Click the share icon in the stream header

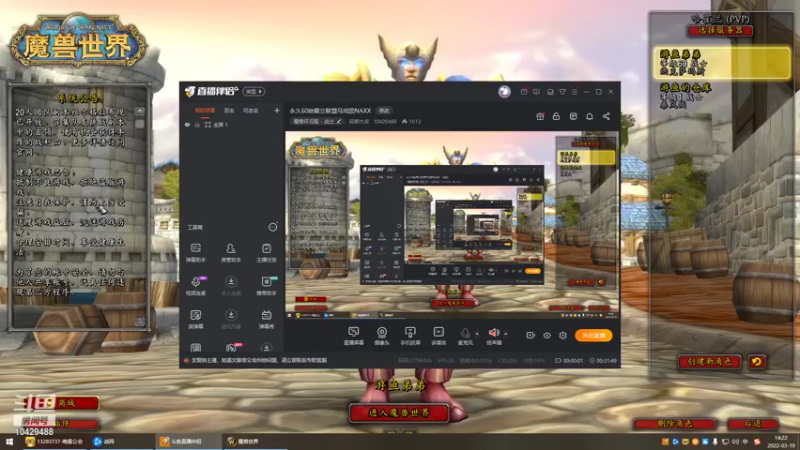point(606,116)
